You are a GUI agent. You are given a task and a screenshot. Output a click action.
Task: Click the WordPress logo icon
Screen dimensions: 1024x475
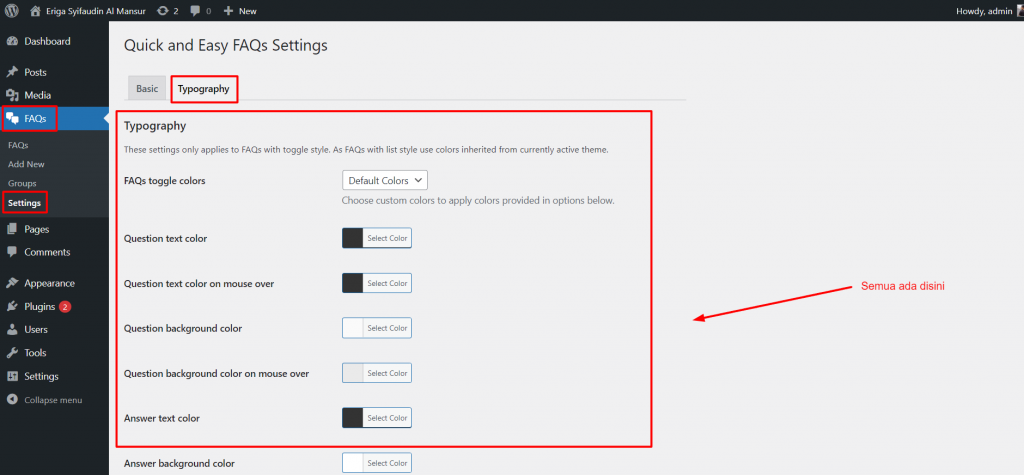11,10
